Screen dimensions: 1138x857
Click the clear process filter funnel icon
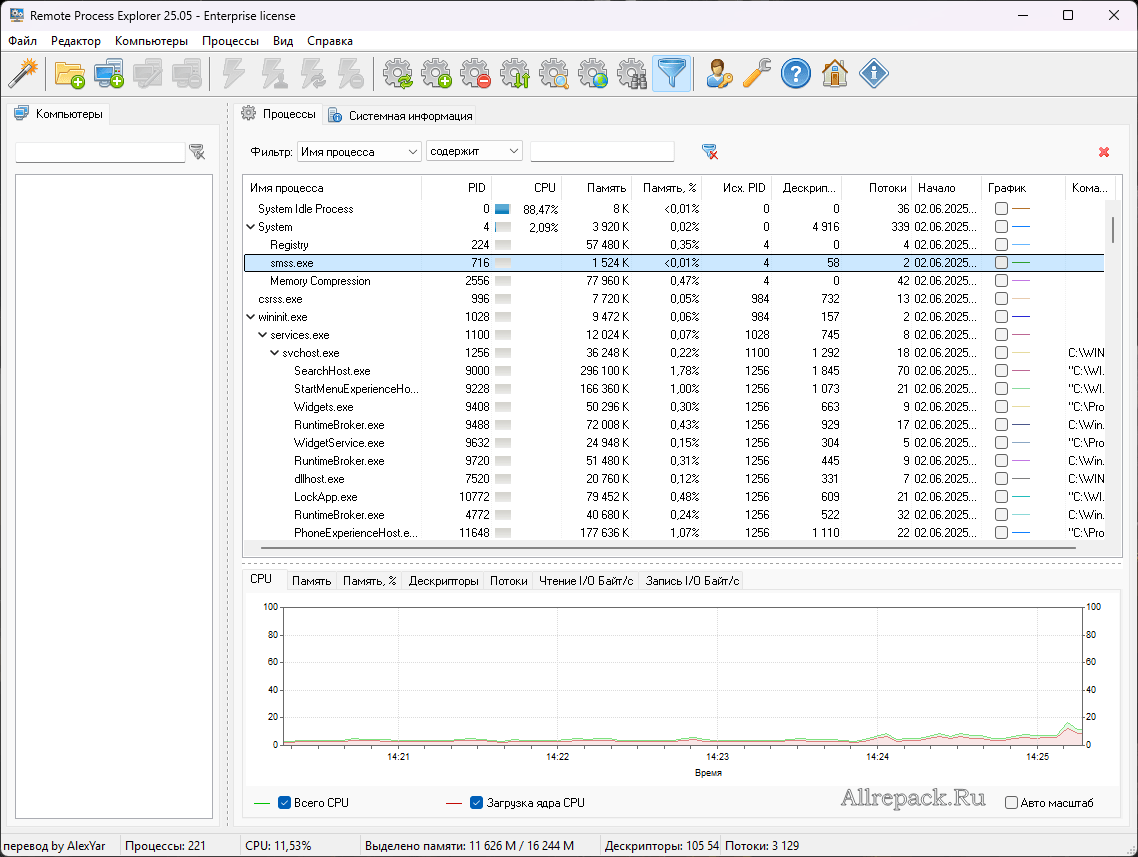click(710, 152)
